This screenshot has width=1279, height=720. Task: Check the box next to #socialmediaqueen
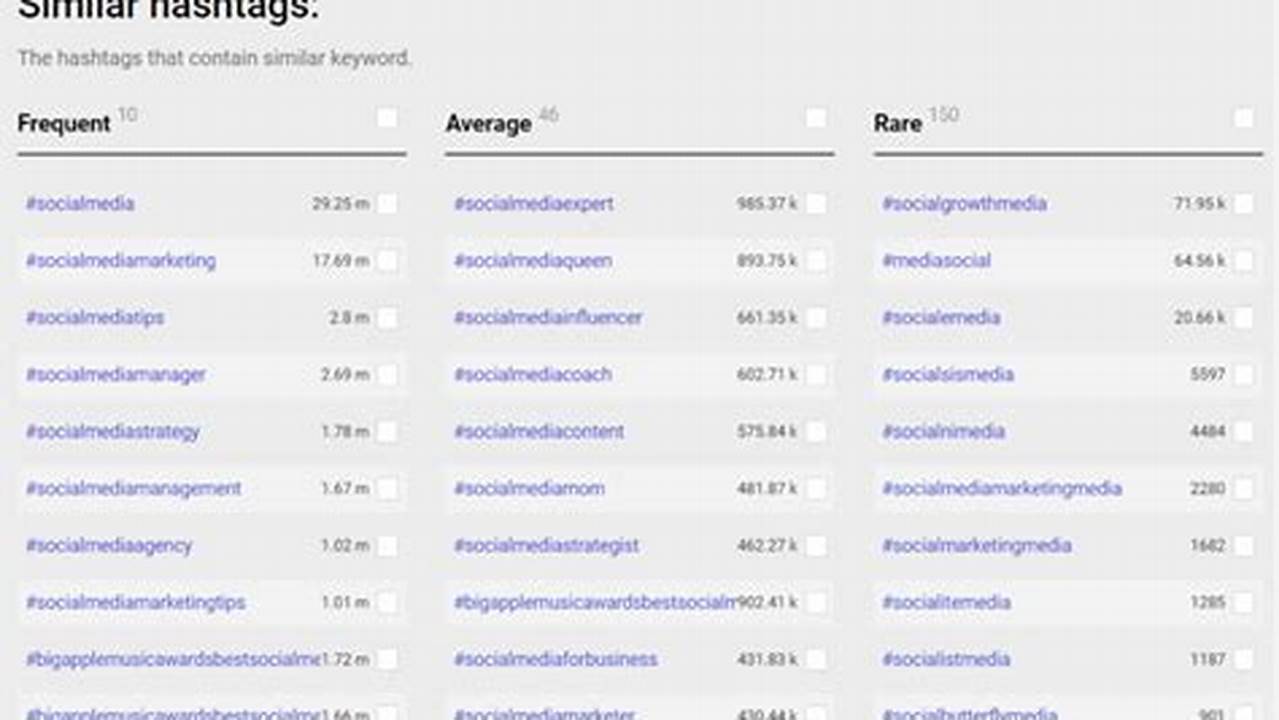coord(816,260)
